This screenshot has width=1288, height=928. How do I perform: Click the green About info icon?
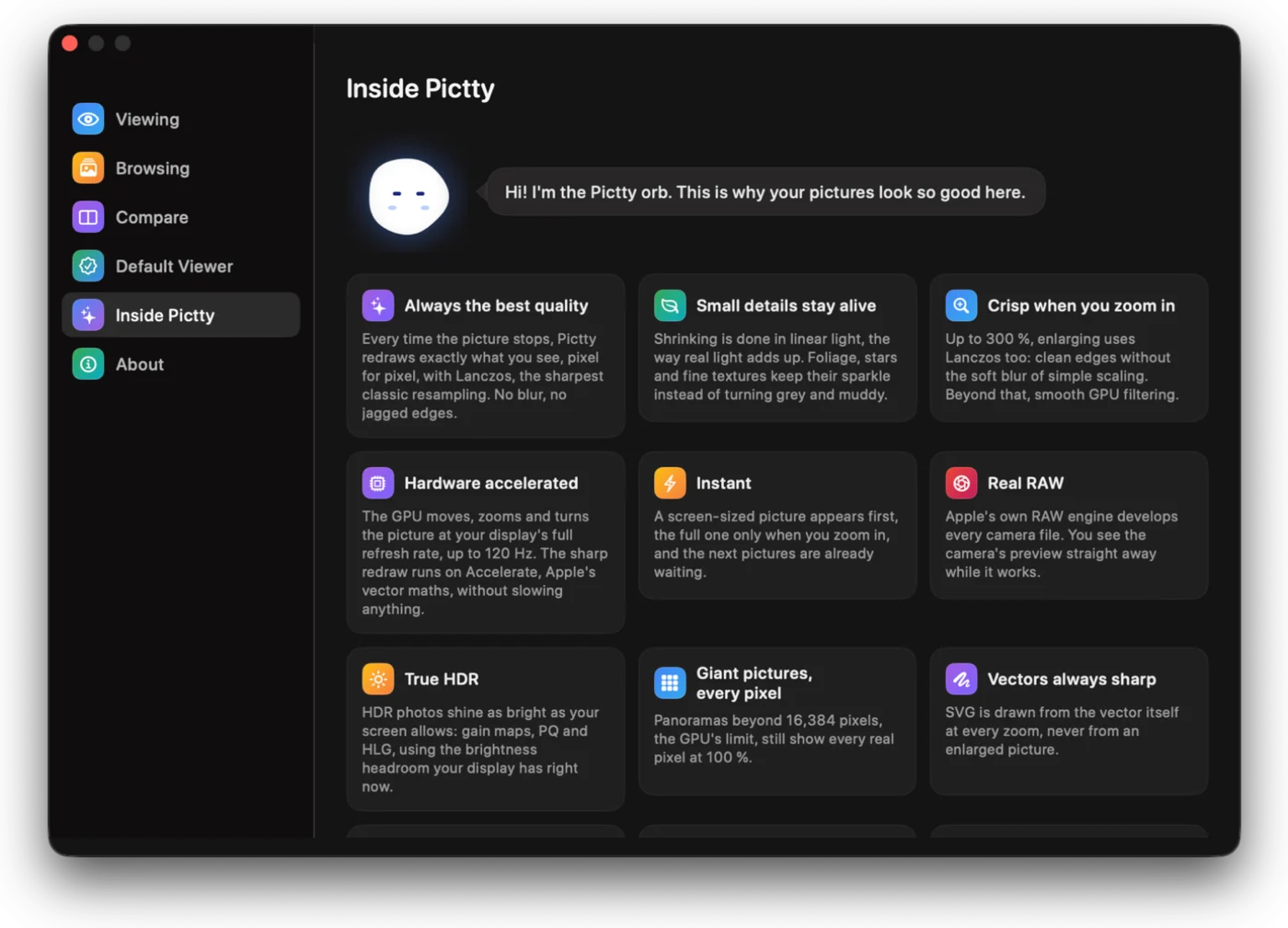(88, 364)
